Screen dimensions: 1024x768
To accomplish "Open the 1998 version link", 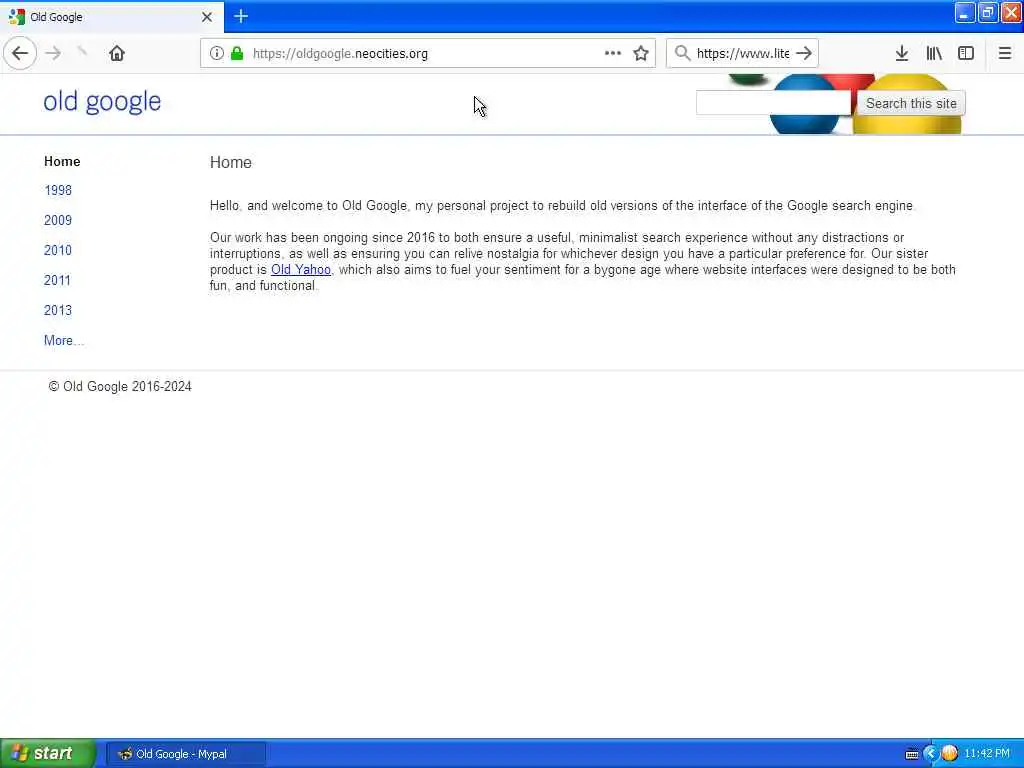I will (58, 191).
